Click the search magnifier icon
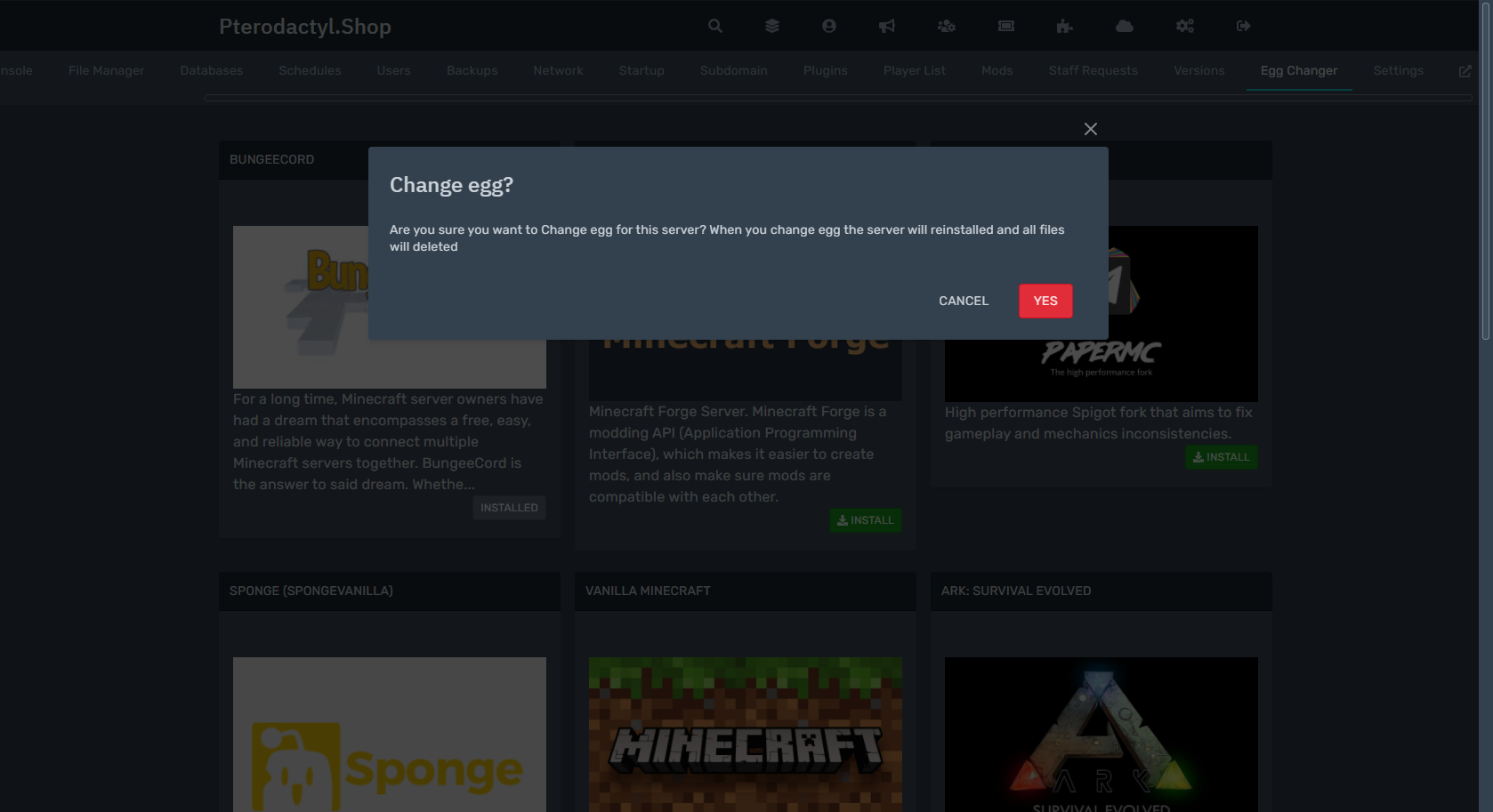 pyautogui.click(x=714, y=26)
